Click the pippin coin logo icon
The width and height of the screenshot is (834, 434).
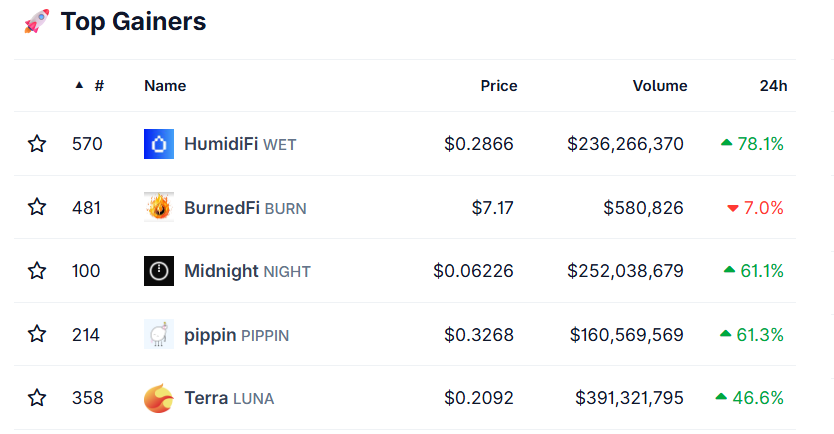click(159, 334)
